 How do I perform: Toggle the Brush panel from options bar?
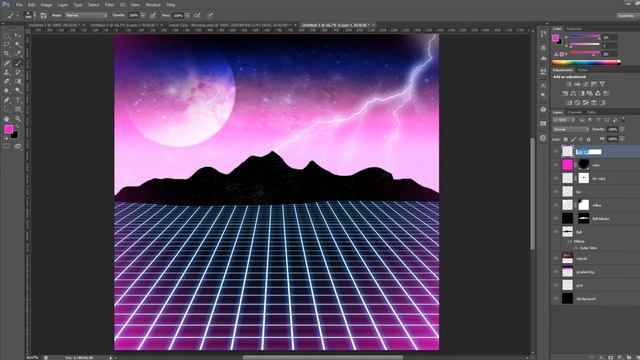(44, 16)
